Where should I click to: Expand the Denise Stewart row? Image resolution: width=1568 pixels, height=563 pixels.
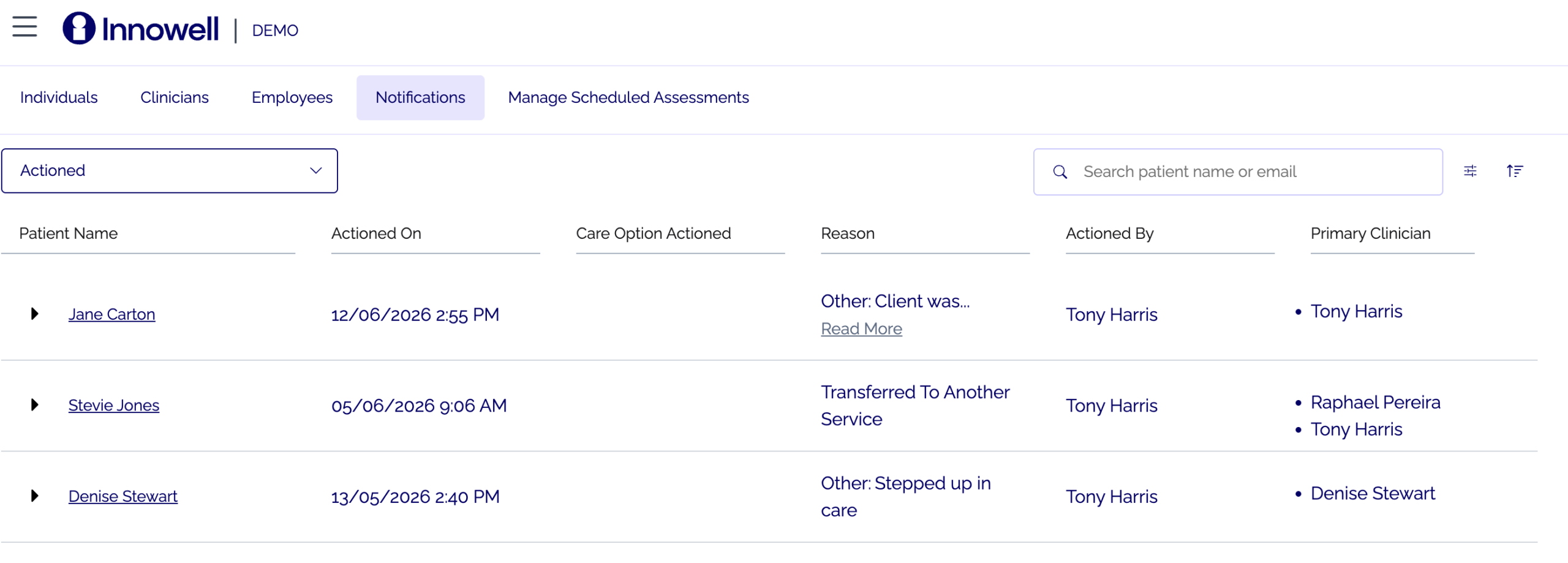34,496
